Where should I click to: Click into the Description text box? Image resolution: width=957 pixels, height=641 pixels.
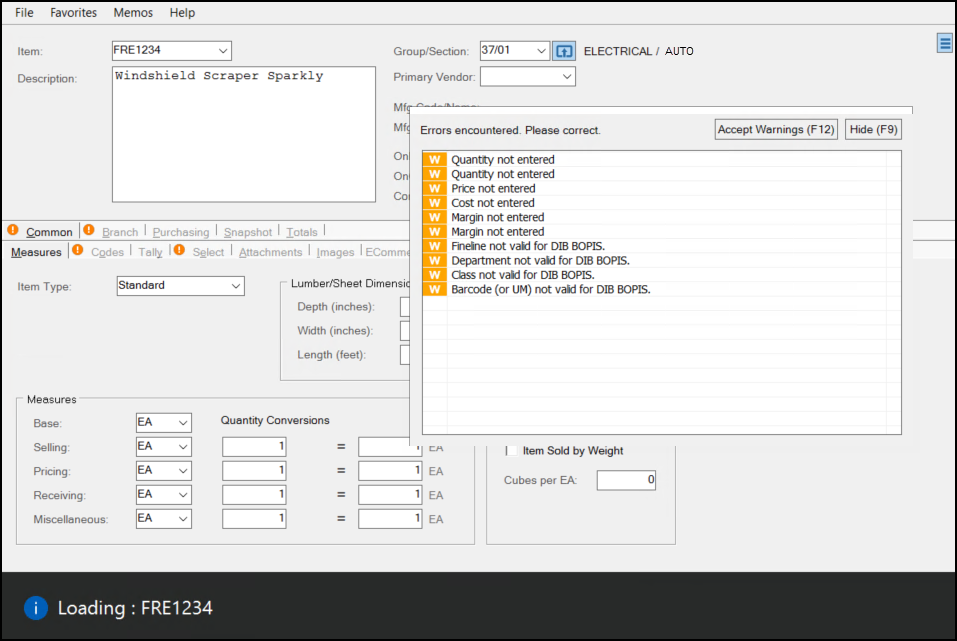tap(244, 134)
